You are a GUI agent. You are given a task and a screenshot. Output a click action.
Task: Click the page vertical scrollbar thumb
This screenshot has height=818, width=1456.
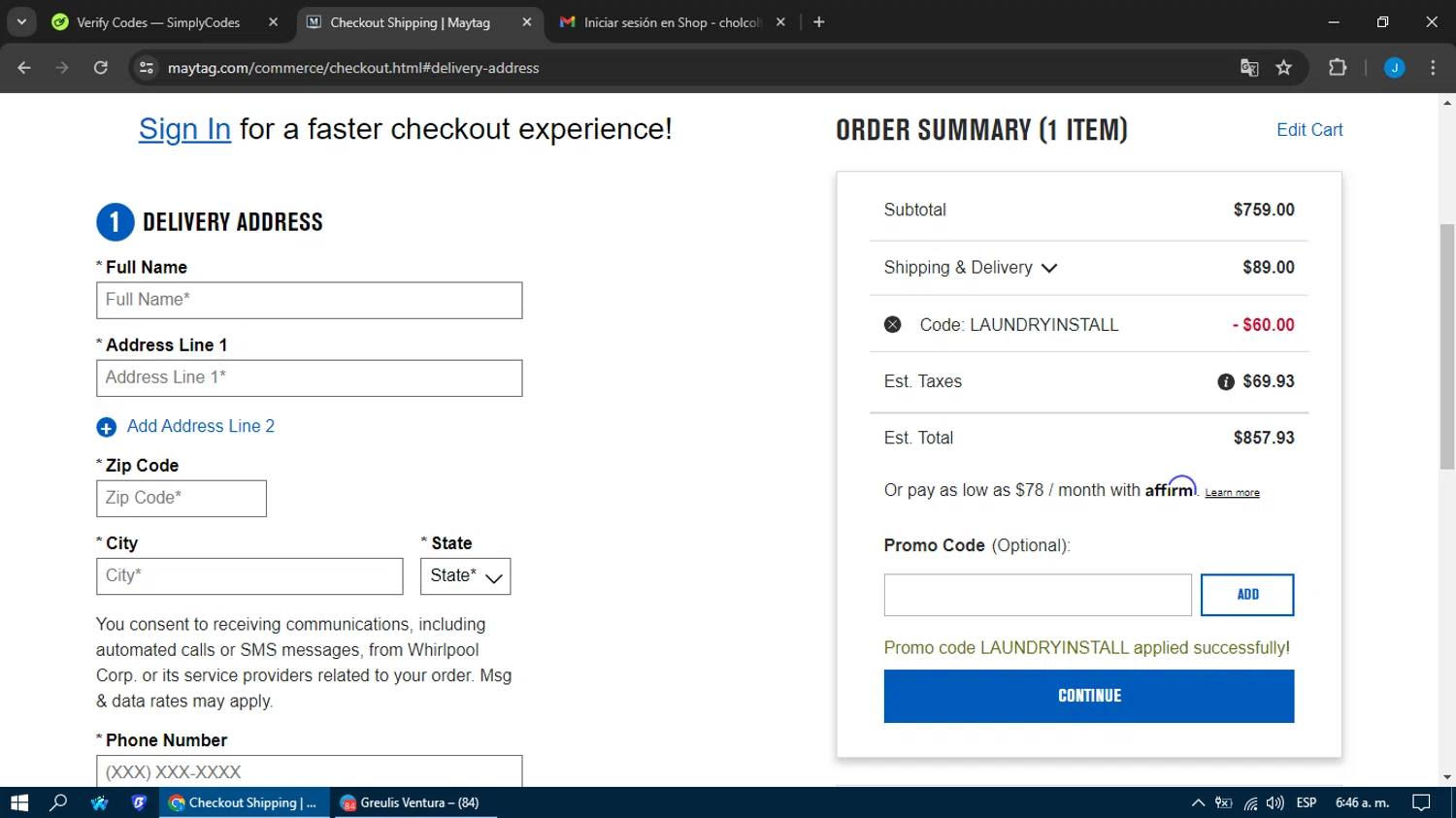(1447, 346)
